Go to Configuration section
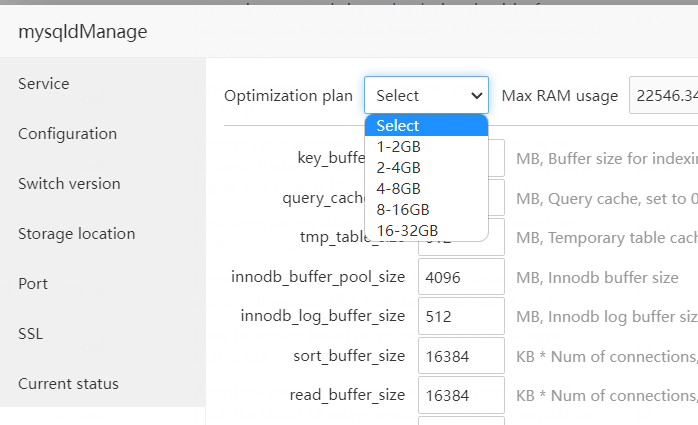 click(67, 134)
